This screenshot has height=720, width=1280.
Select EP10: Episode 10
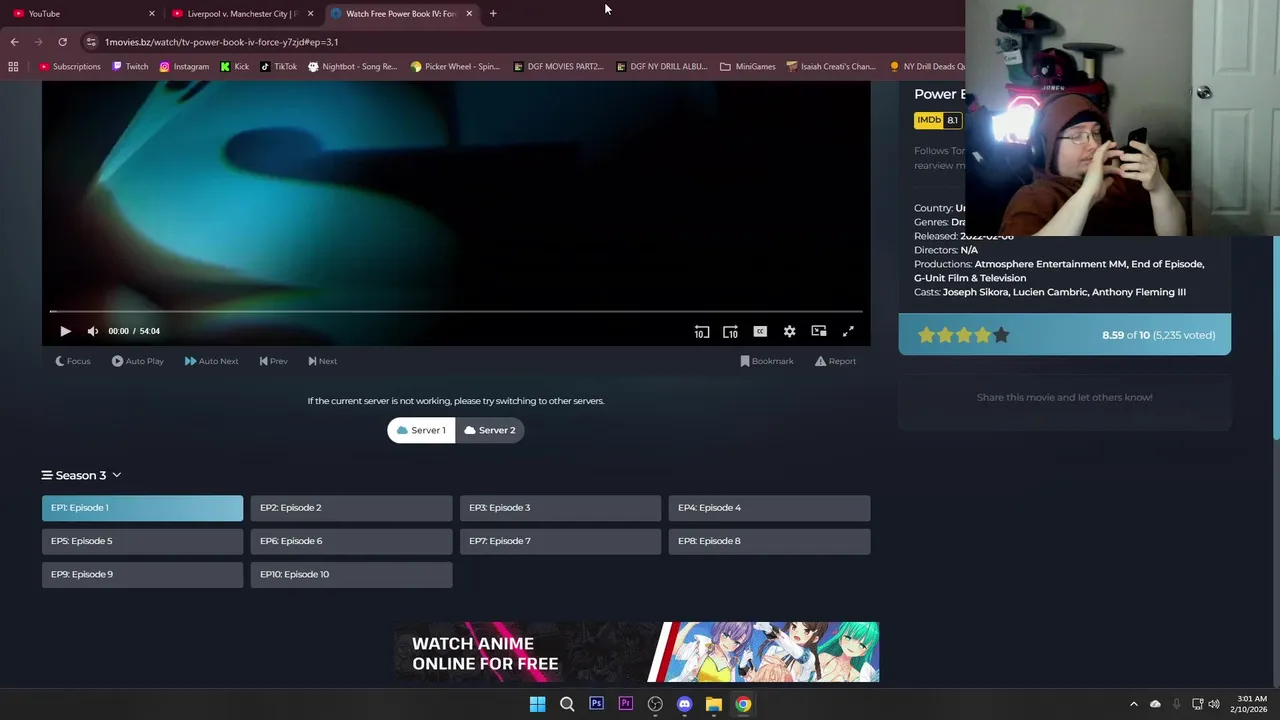tap(351, 574)
